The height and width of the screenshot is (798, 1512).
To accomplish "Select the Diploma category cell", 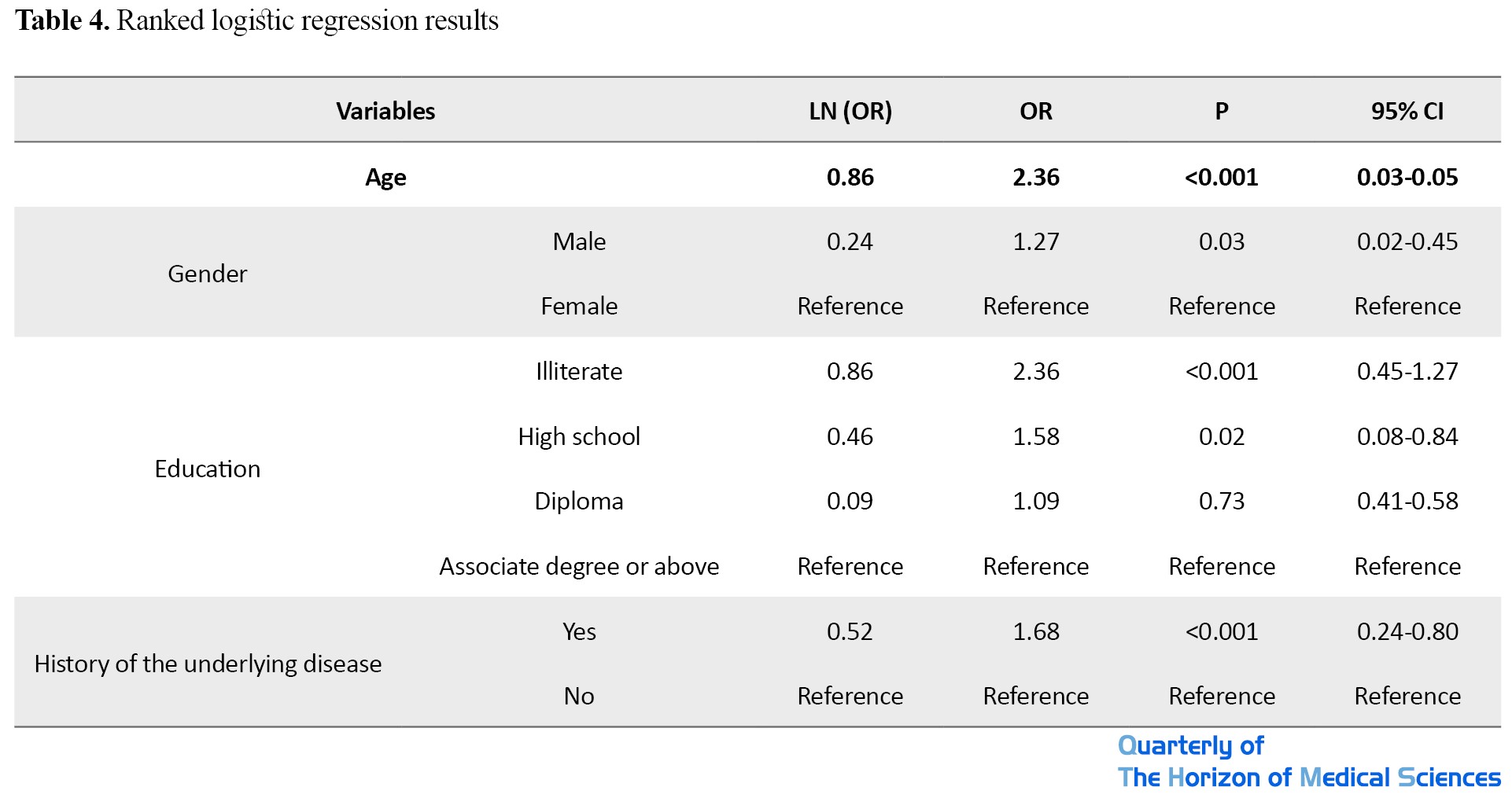I will pos(579,501).
